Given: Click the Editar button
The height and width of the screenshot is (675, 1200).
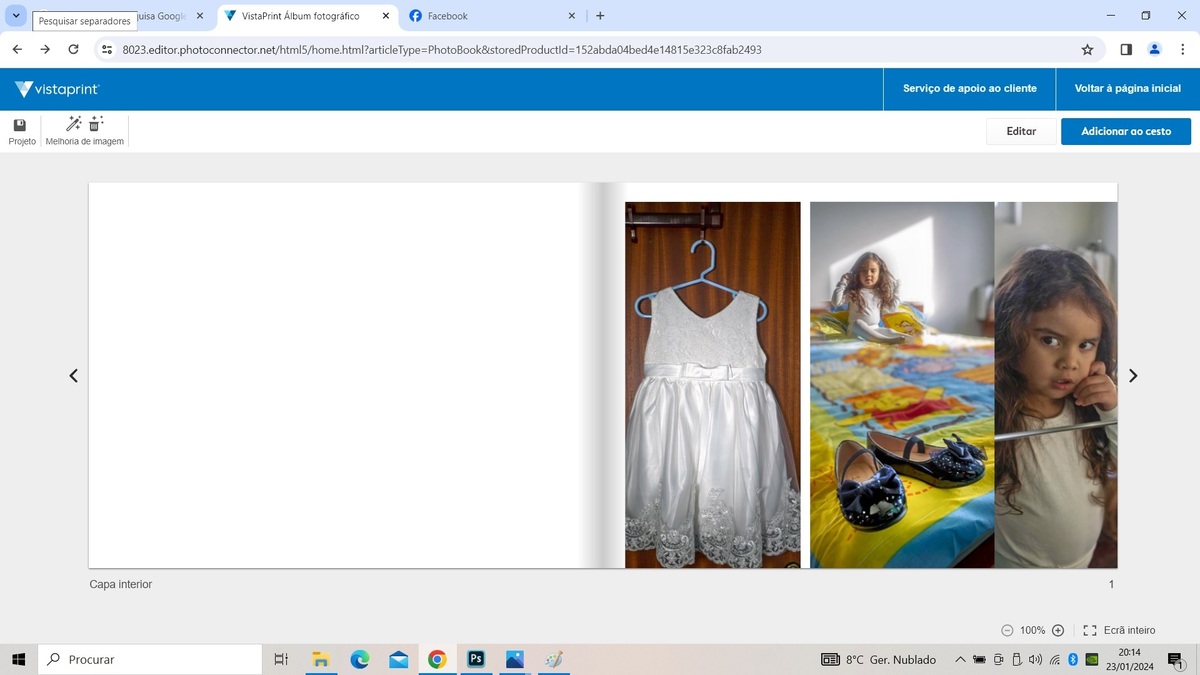Looking at the screenshot, I should coord(1020,131).
